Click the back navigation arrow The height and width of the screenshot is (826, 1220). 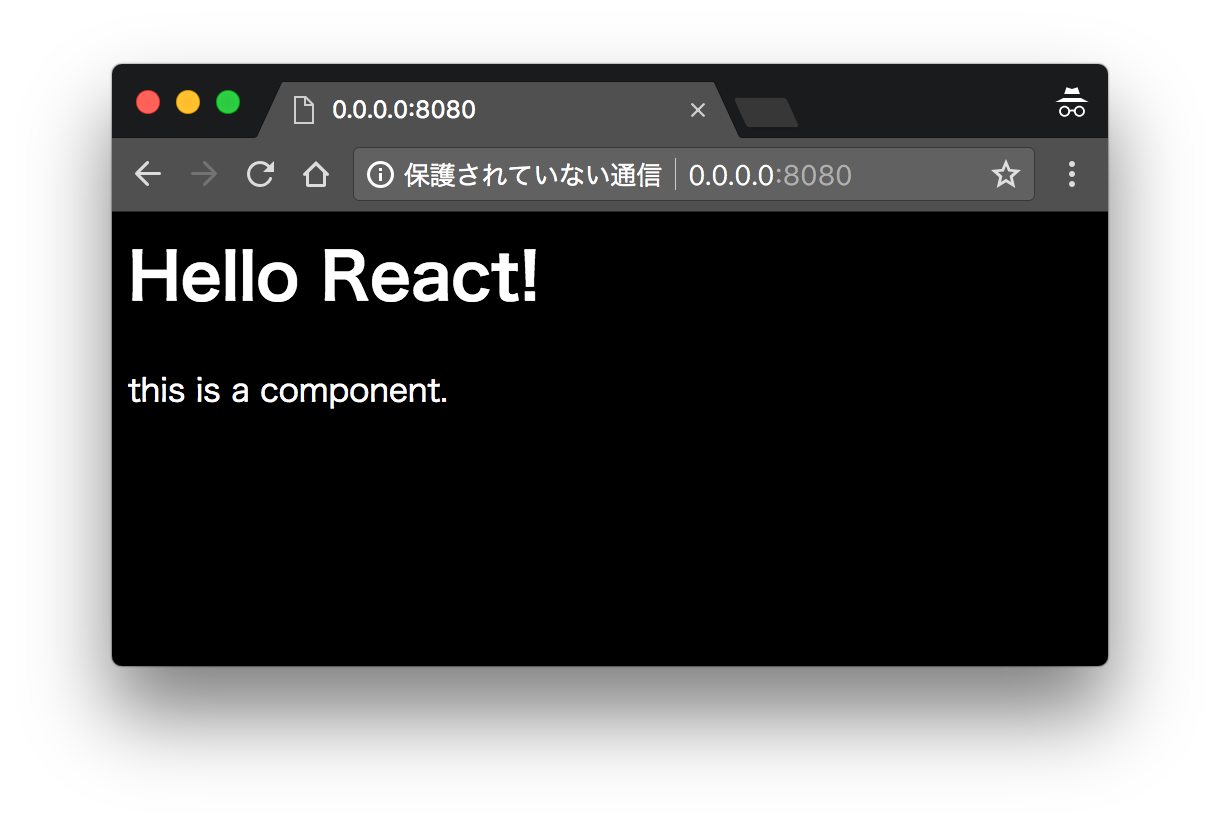pyautogui.click(x=147, y=174)
